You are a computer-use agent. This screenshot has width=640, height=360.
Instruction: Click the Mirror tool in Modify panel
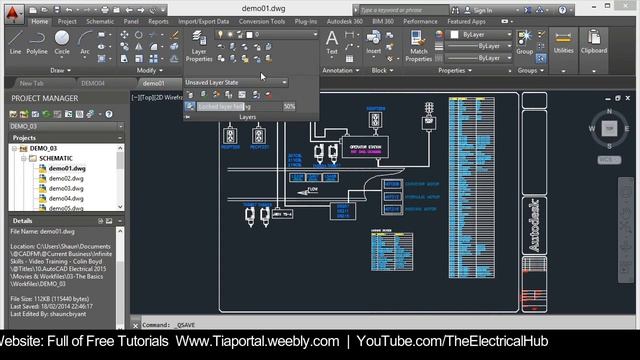tap(138, 47)
